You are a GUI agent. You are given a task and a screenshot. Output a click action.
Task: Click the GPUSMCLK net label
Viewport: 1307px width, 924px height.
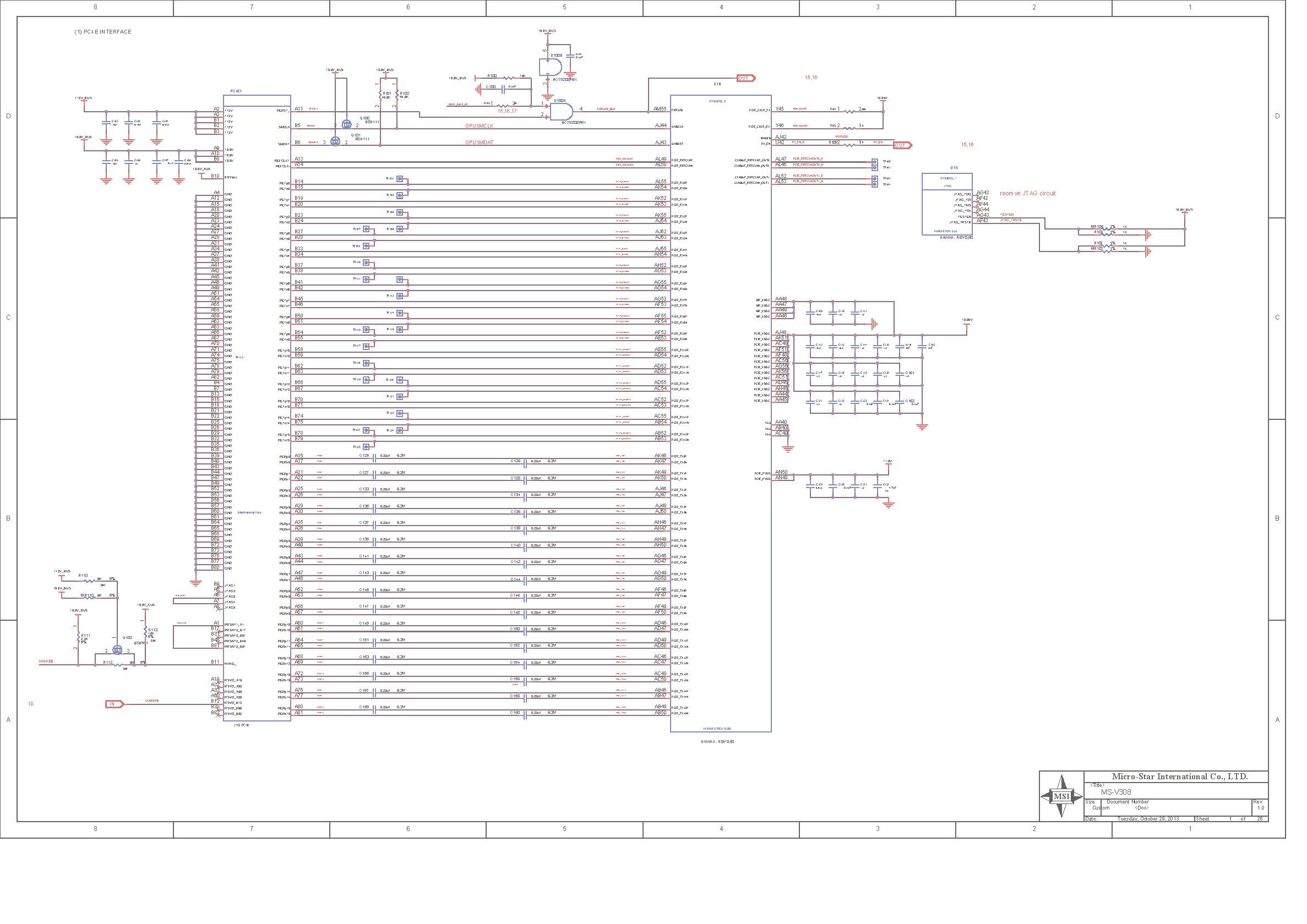click(x=480, y=125)
